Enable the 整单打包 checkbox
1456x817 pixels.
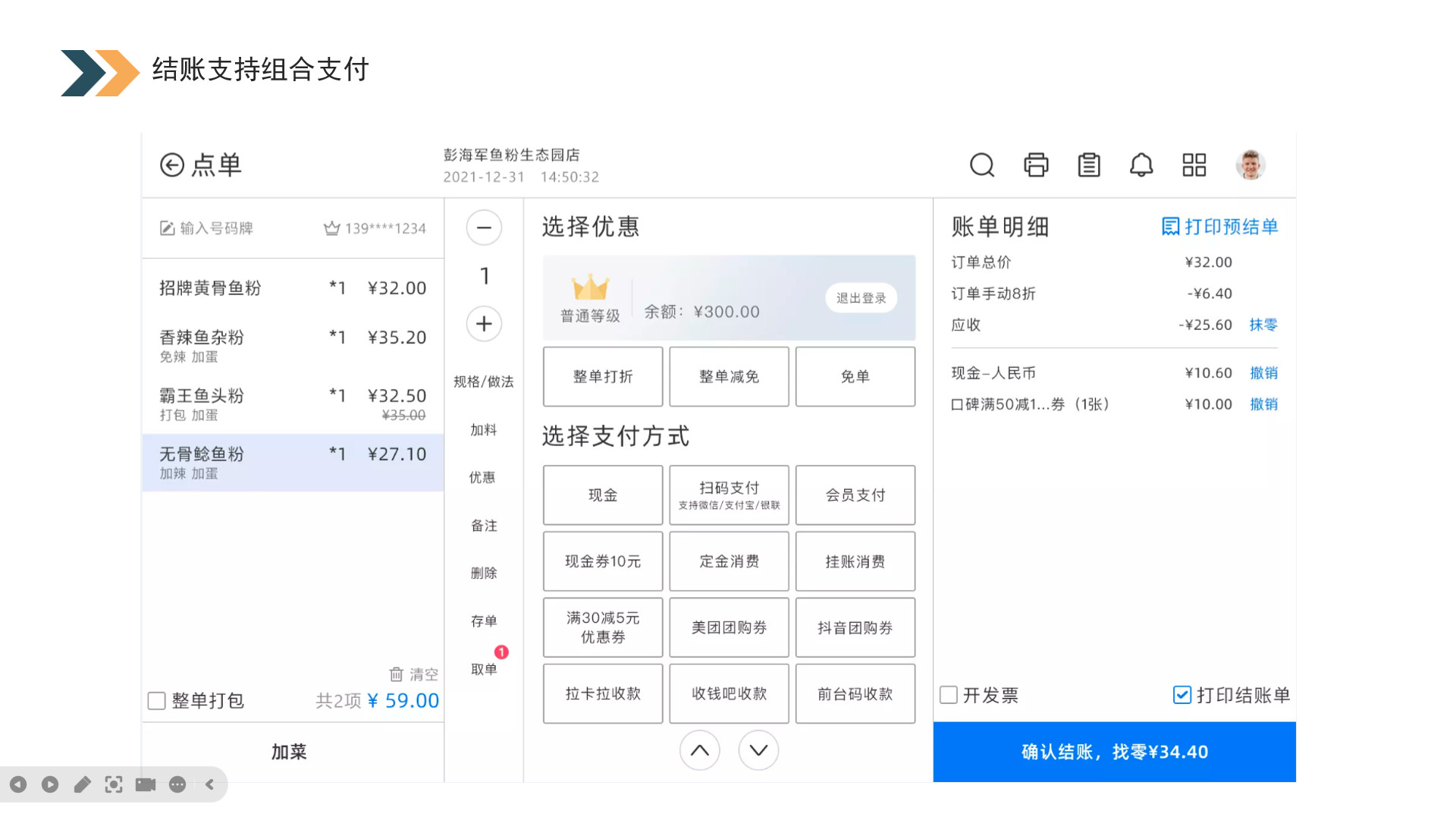157,701
